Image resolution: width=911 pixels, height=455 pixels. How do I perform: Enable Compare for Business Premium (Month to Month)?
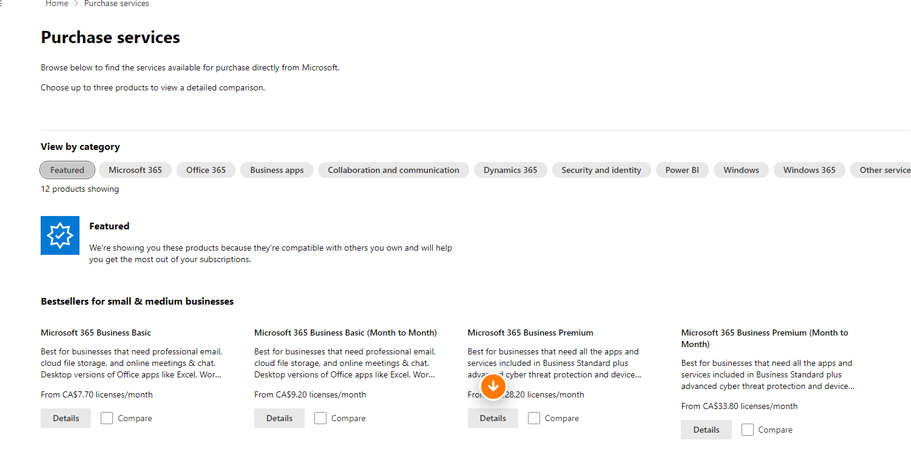748,430
